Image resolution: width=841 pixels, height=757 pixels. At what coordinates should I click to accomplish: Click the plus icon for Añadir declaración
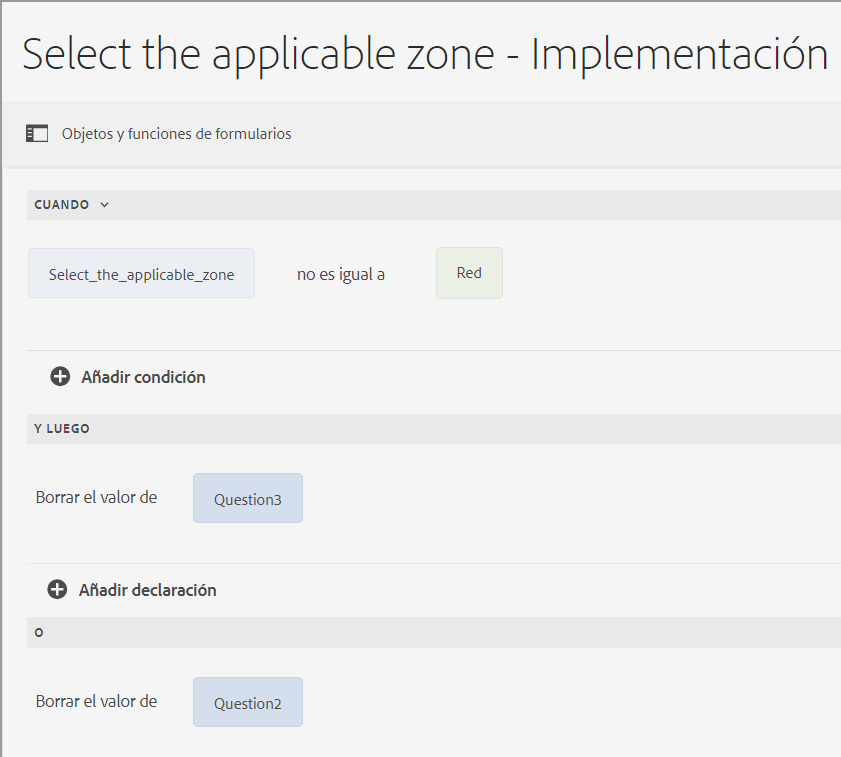58,590
